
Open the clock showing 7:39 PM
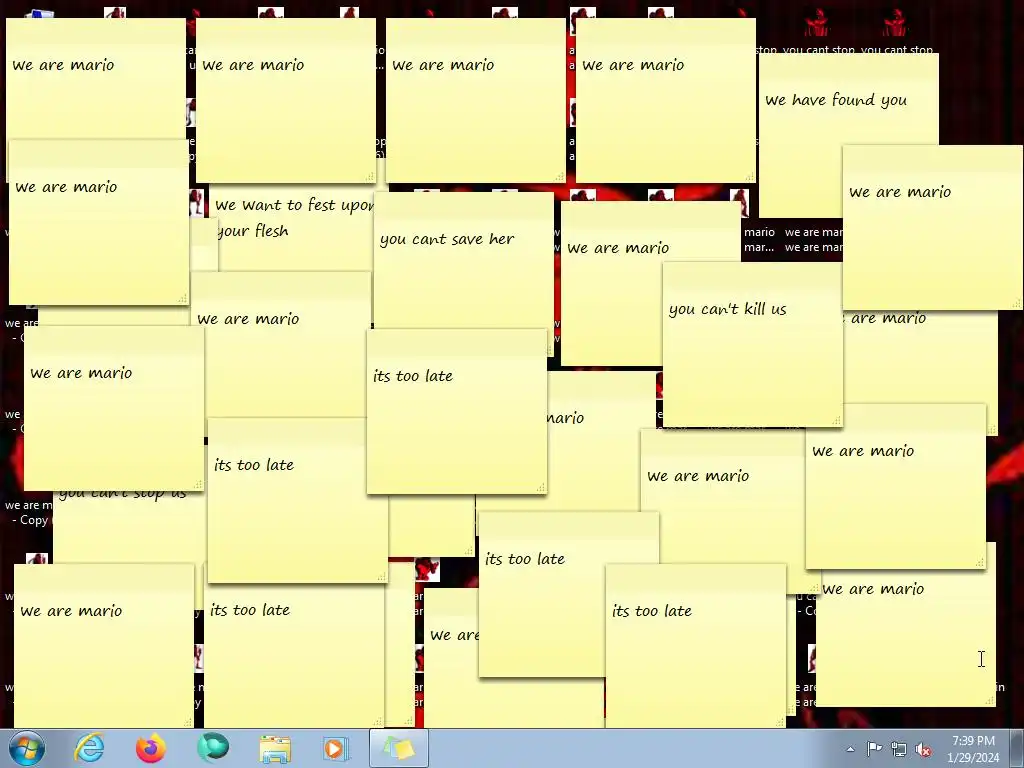[x=973, y=748]
